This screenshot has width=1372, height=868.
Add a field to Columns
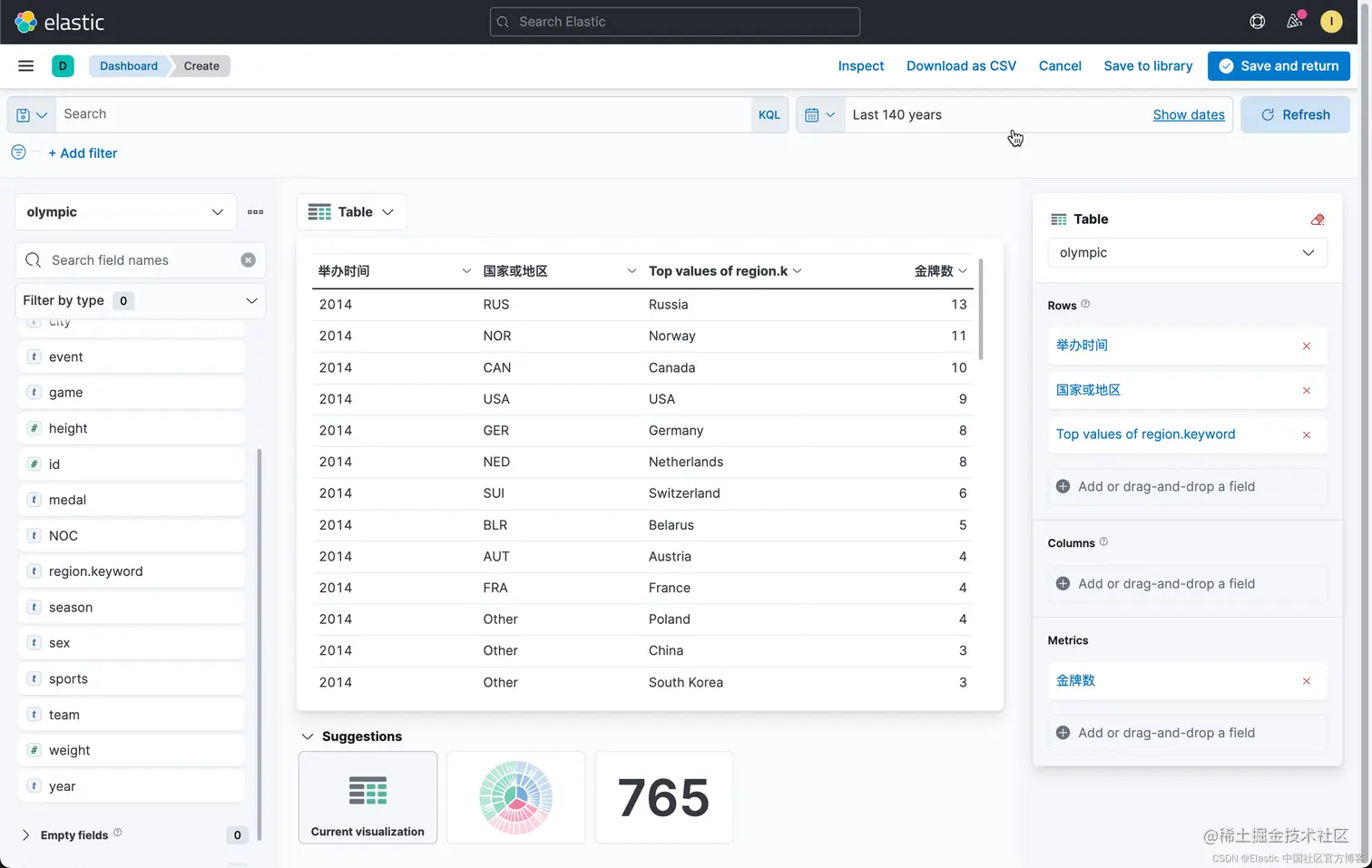point(1187,584)
